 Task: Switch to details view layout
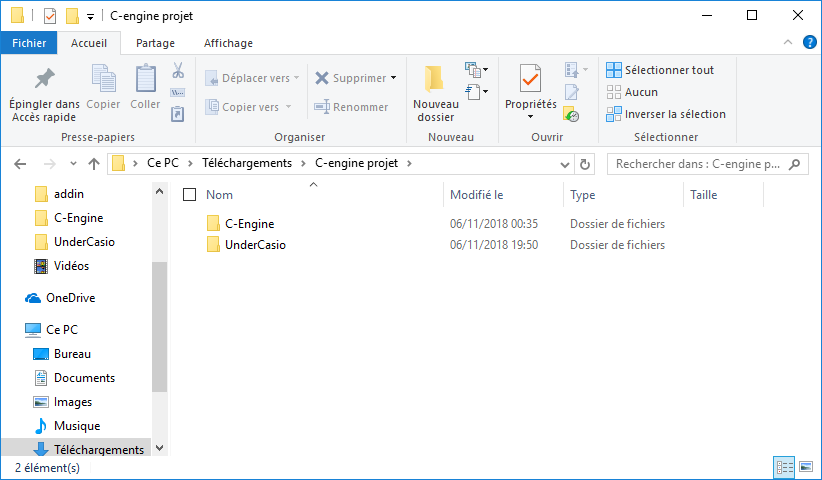(784, 466)
